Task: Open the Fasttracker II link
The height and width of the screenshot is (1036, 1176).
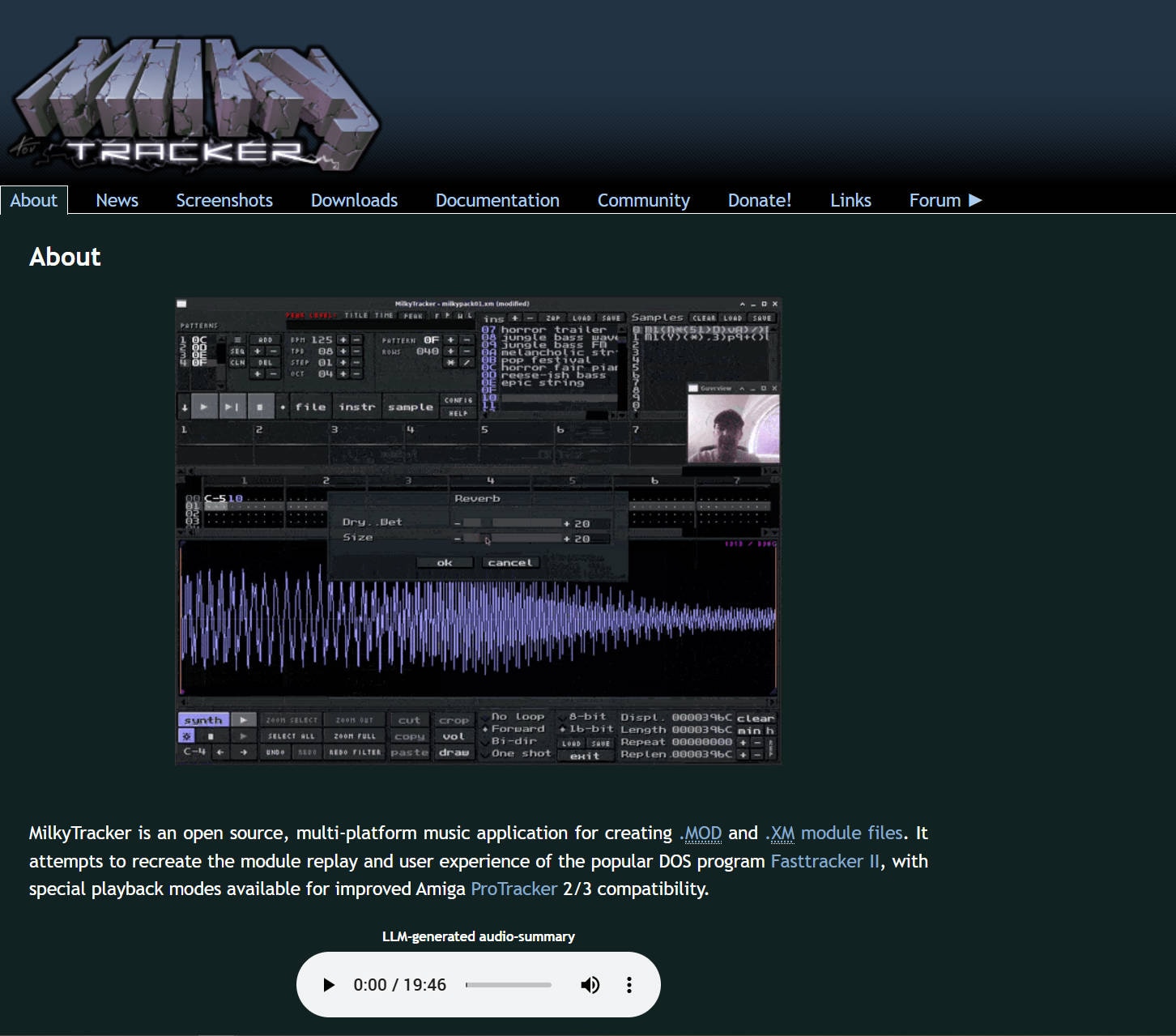Action: click(x=824, y=861)
